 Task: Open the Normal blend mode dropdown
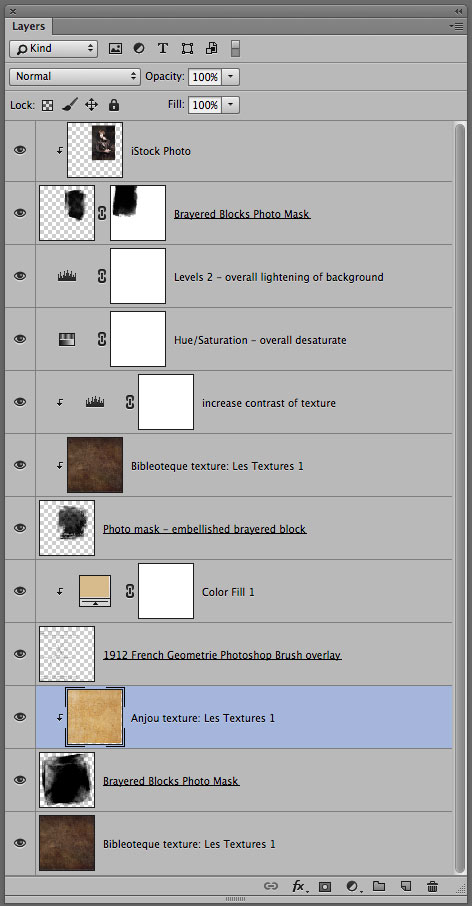75,76
